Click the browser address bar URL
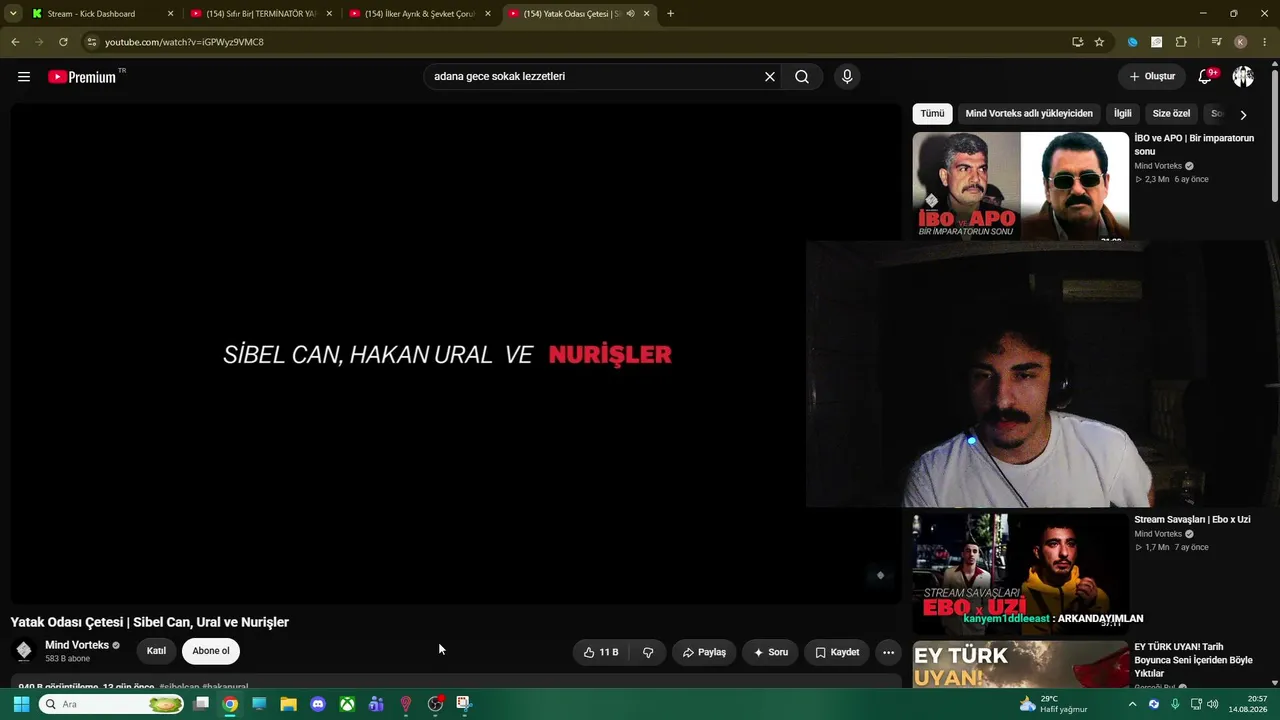The width and height of the screenshot is (1280, 720). pyautogui.click(x=184, y=42)
